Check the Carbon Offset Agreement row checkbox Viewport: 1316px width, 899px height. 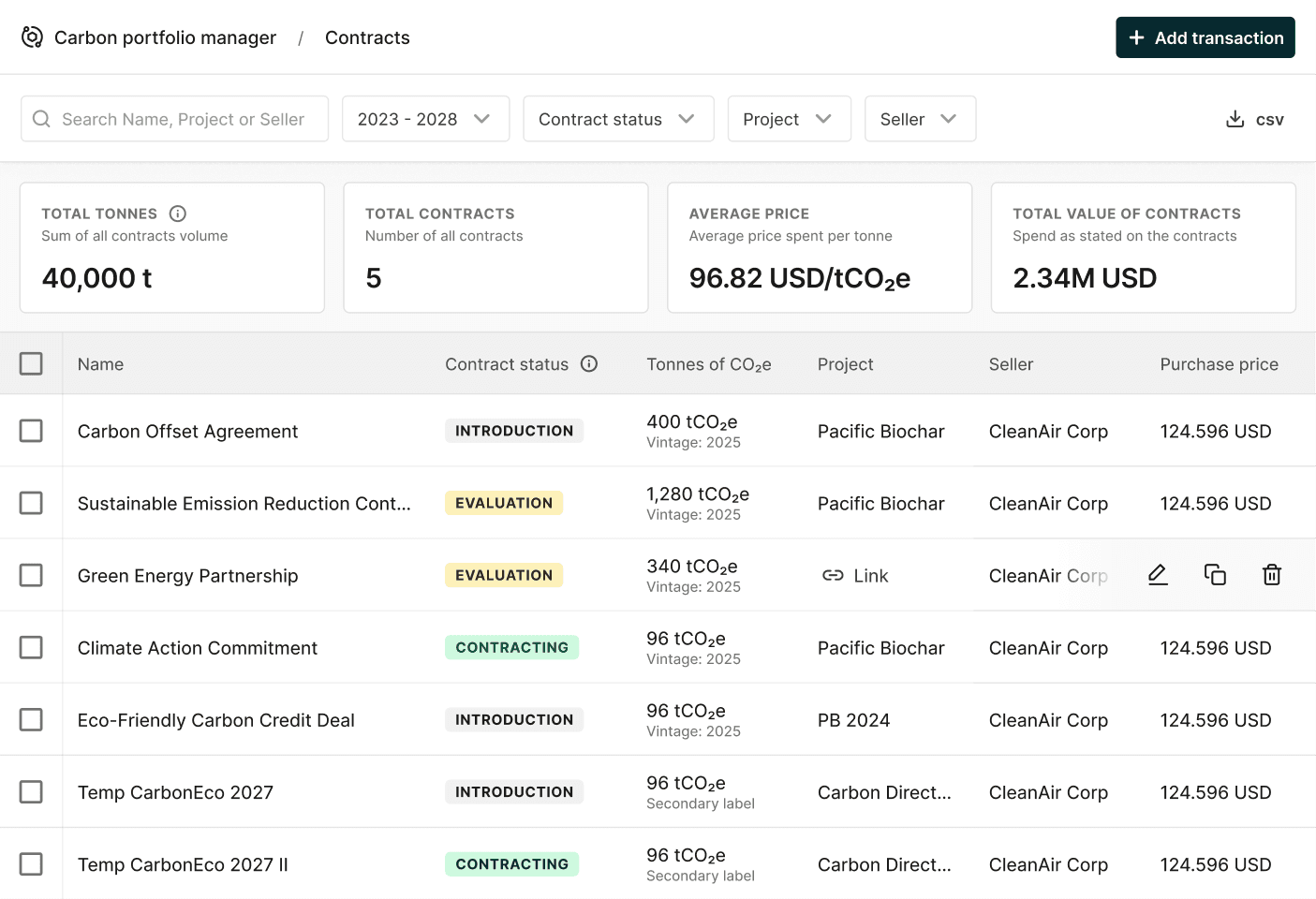[31, 431]
